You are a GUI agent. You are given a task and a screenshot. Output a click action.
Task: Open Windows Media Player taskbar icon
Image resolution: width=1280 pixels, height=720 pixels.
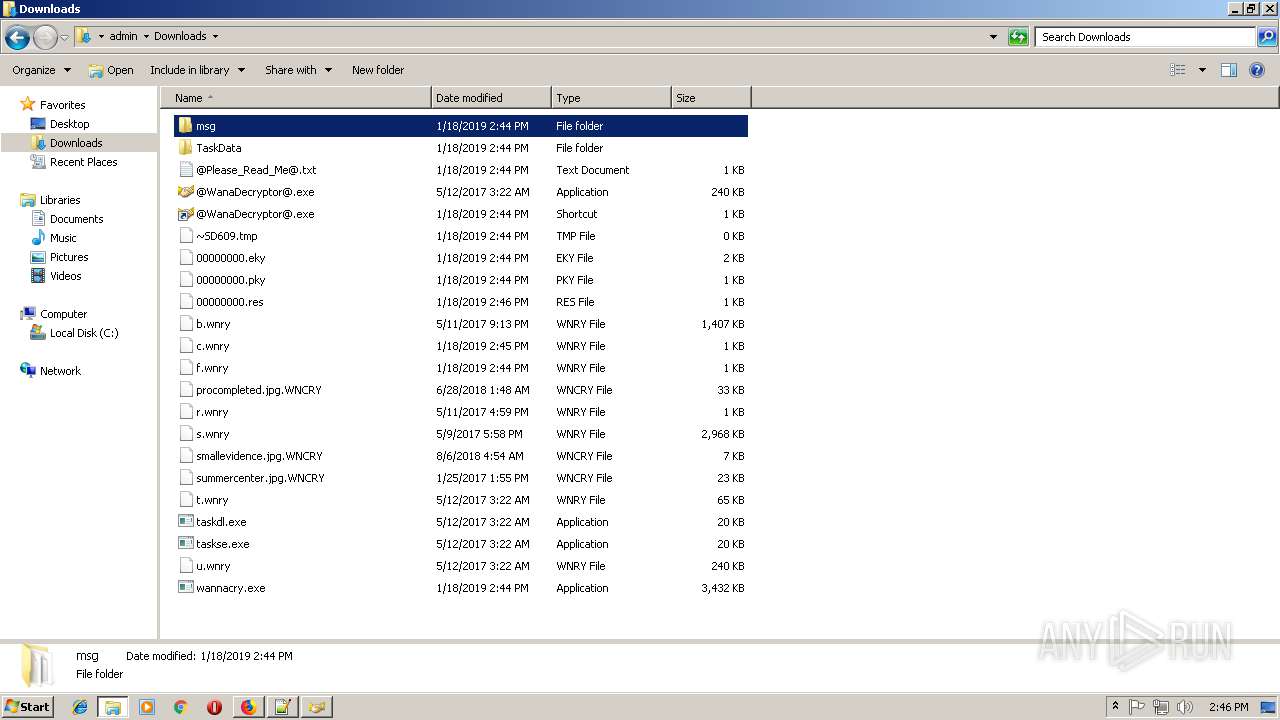click(x=147, y=707)
